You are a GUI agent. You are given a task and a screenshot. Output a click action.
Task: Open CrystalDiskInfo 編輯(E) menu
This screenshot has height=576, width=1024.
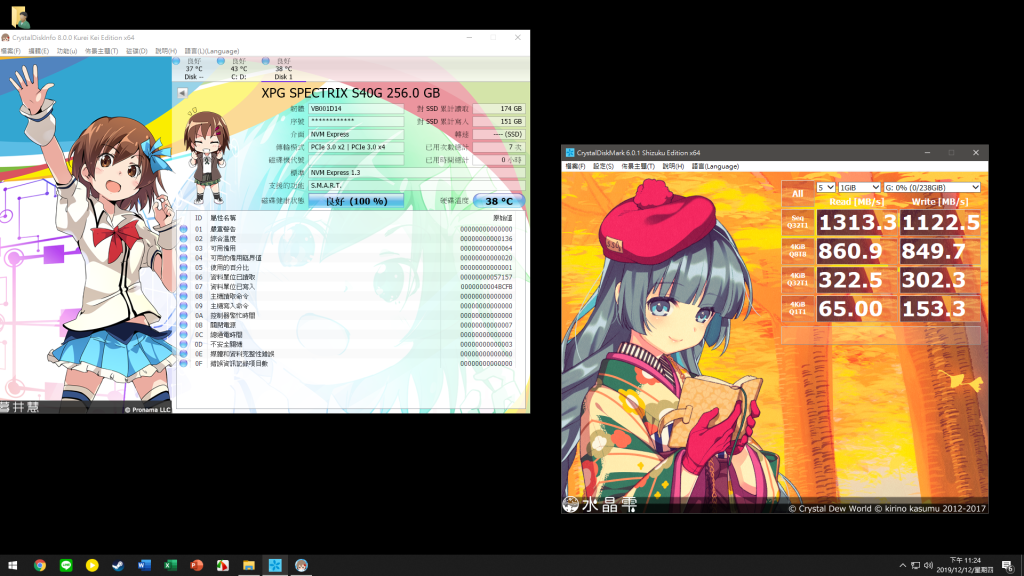(38, 51)
